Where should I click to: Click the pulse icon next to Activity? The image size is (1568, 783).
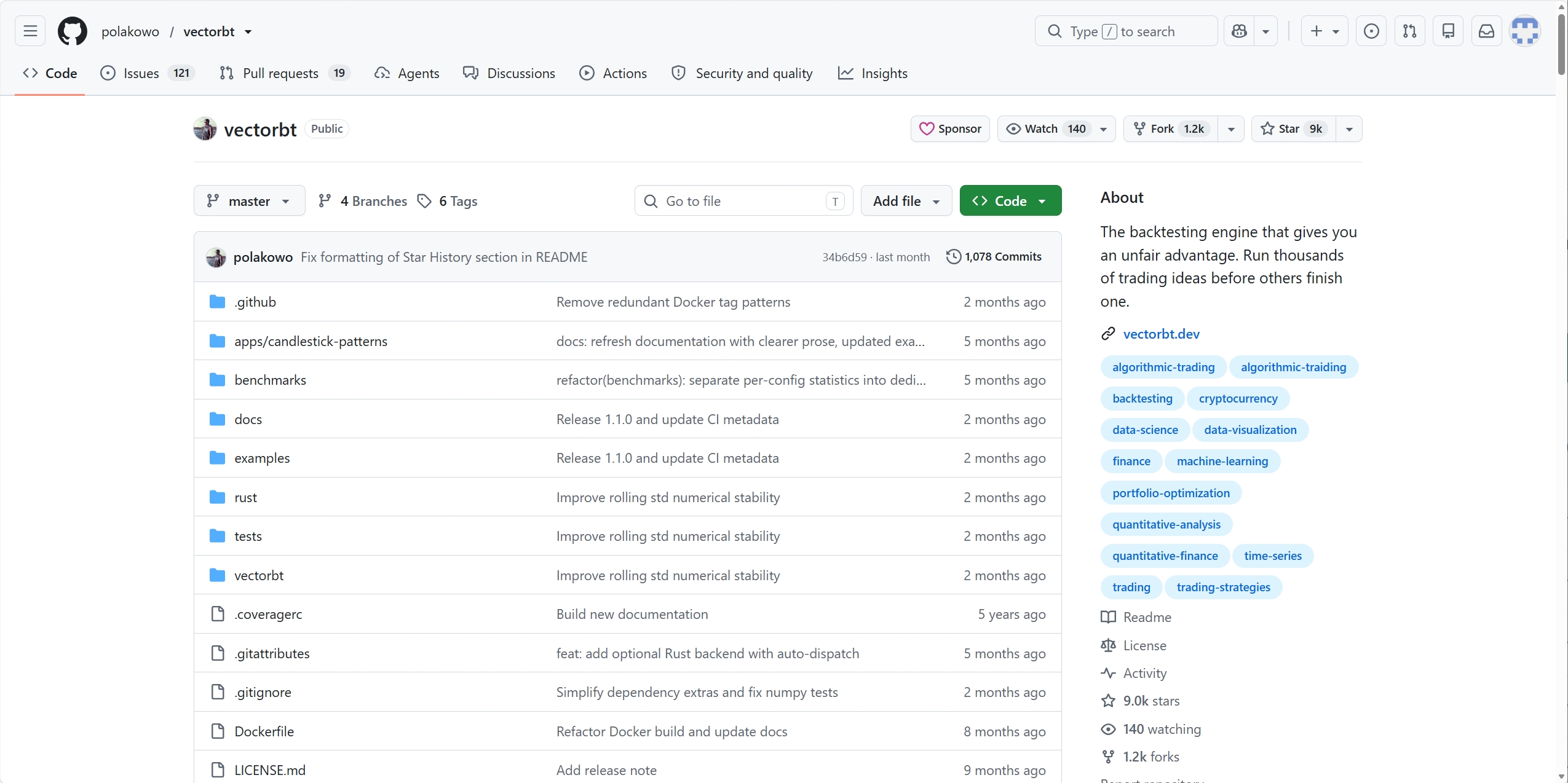point(1108,673)
